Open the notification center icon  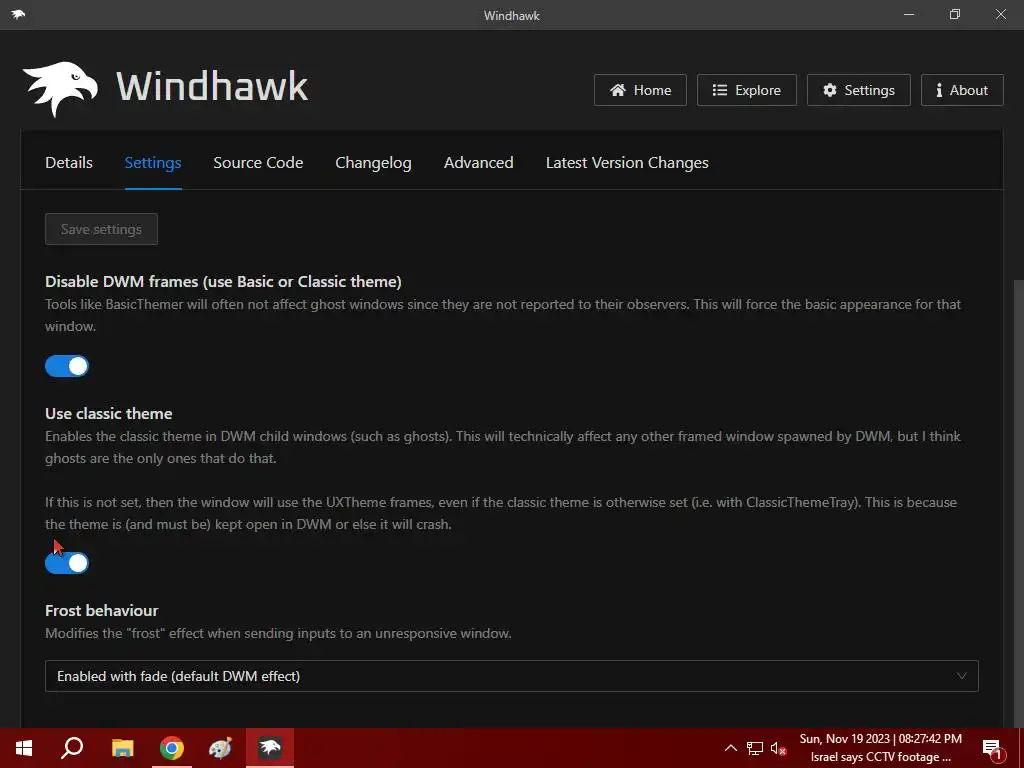tap(992, 749)
